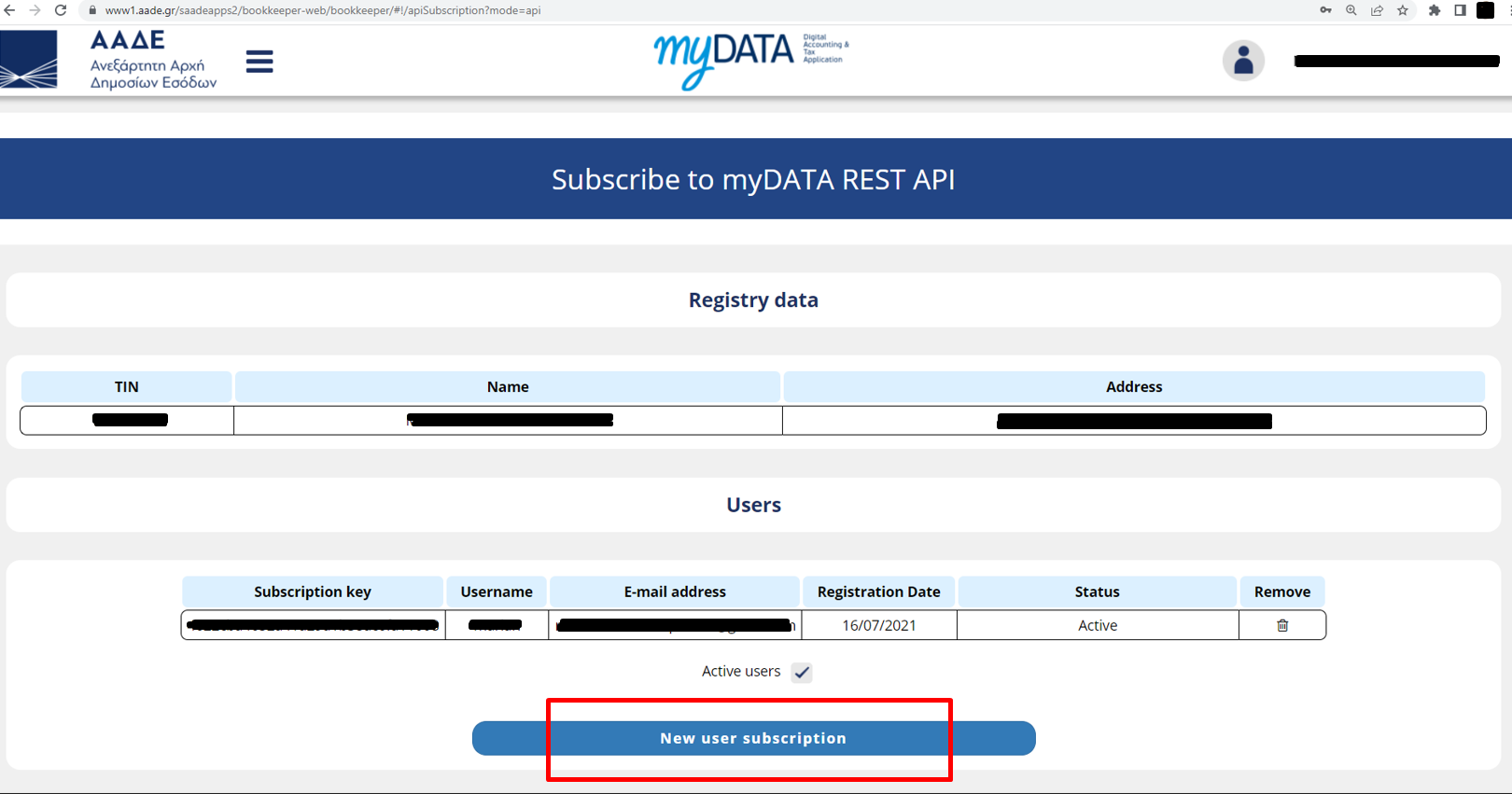
Task: Select the Active status cell
Action: (1097, 625)
